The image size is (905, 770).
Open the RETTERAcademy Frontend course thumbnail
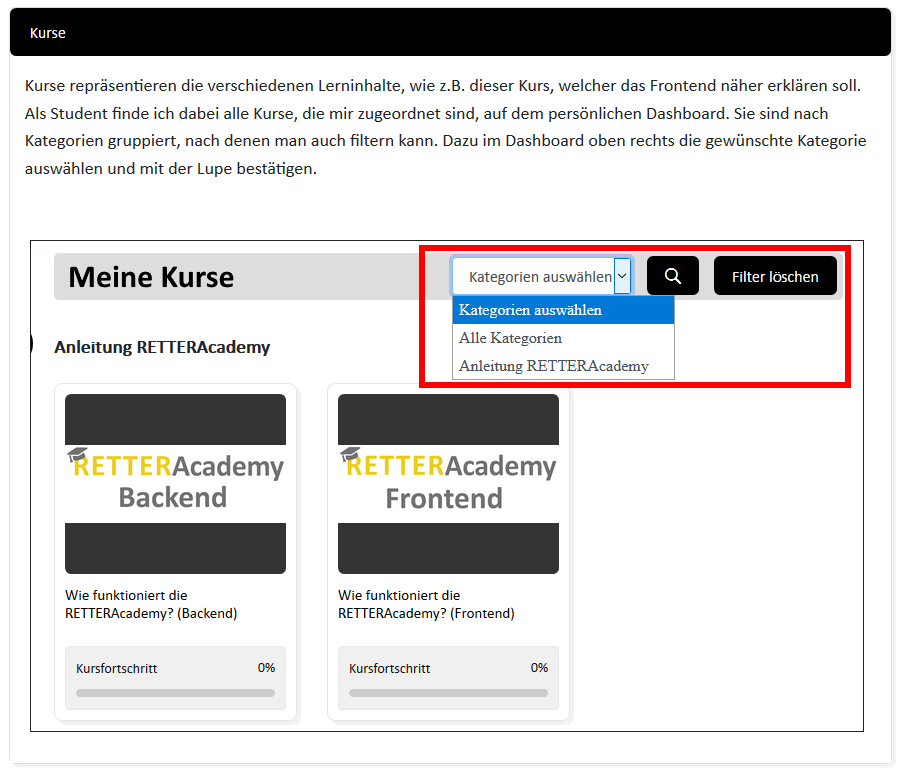(448, 484)
